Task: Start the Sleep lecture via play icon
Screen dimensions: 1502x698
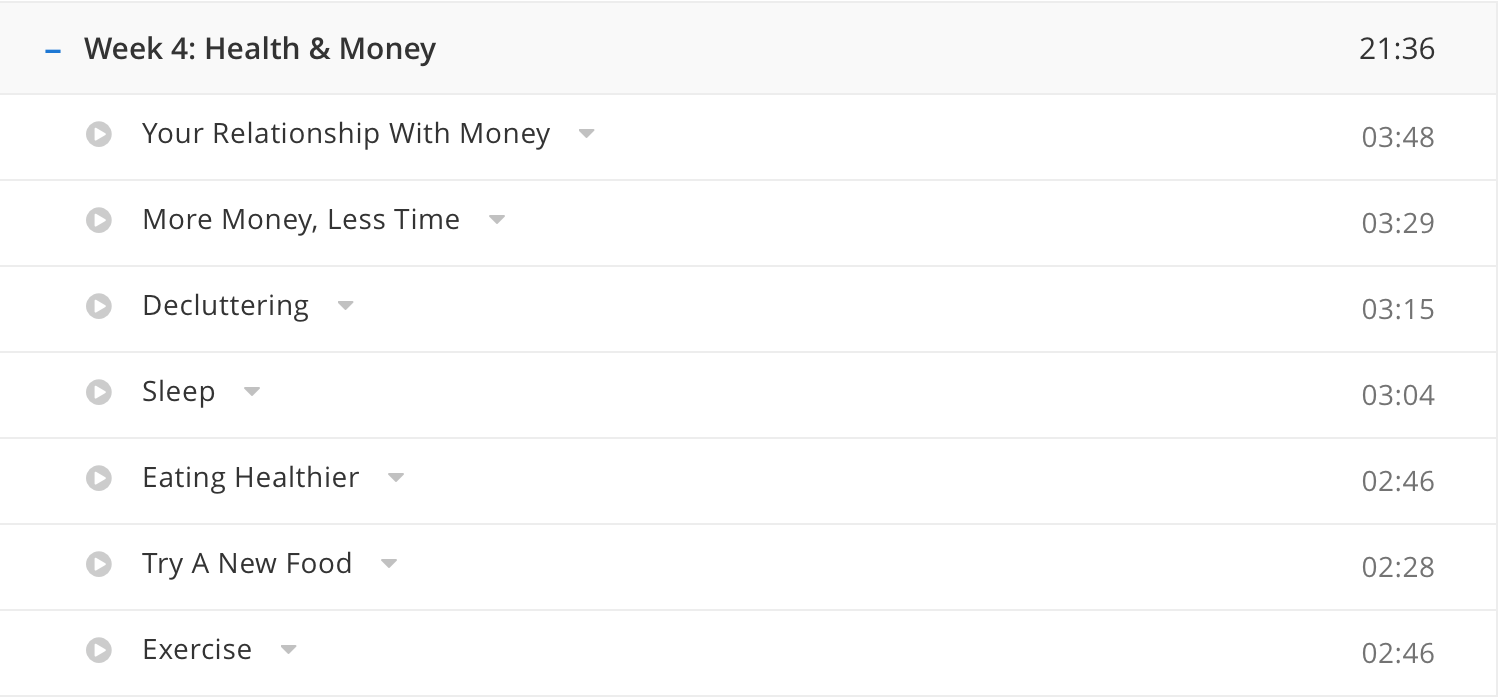Action: [99, 392]
